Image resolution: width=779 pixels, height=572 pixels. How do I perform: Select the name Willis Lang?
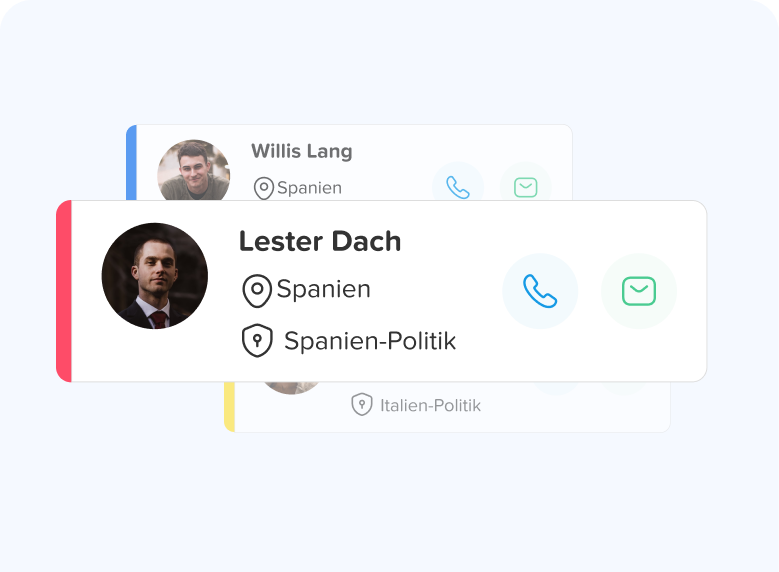302,151
